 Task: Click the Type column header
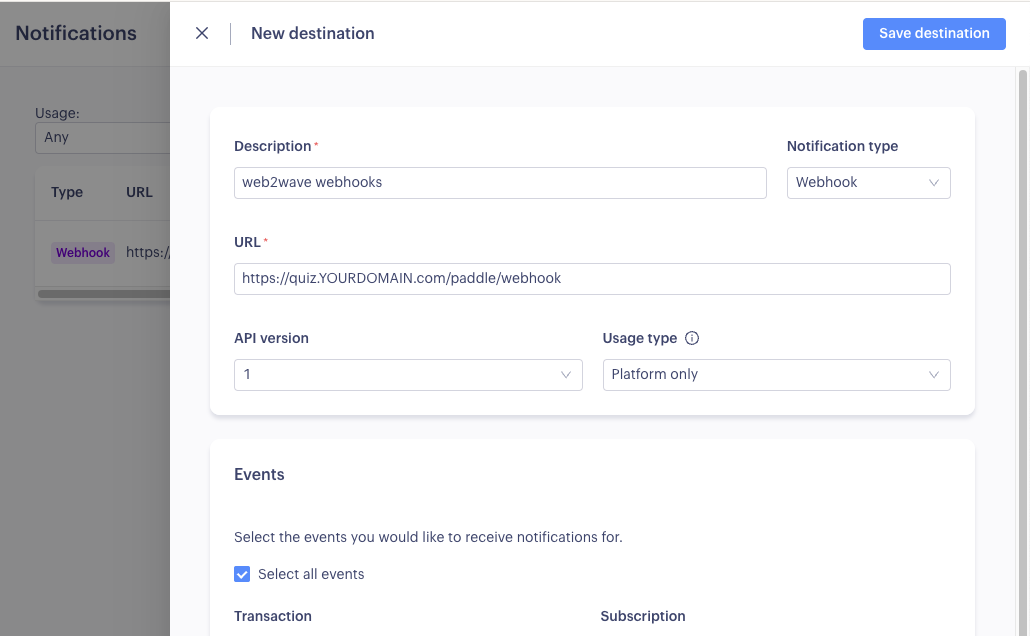[x=67, y=192]
